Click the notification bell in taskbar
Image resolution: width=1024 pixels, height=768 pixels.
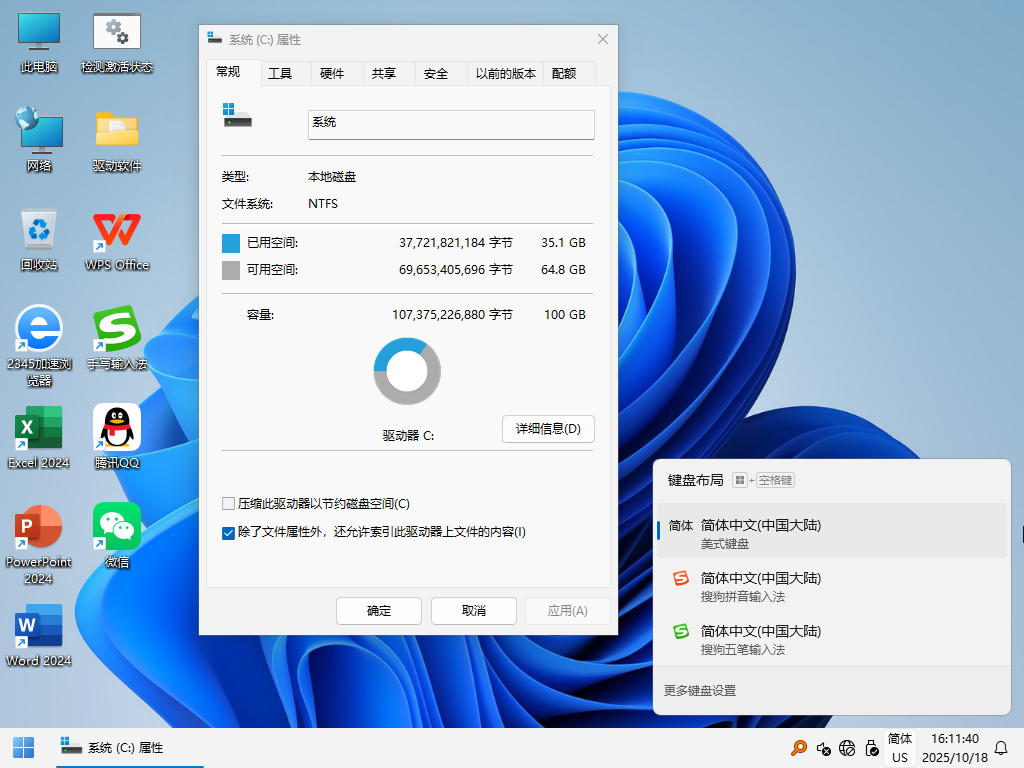click(1000, 748)
